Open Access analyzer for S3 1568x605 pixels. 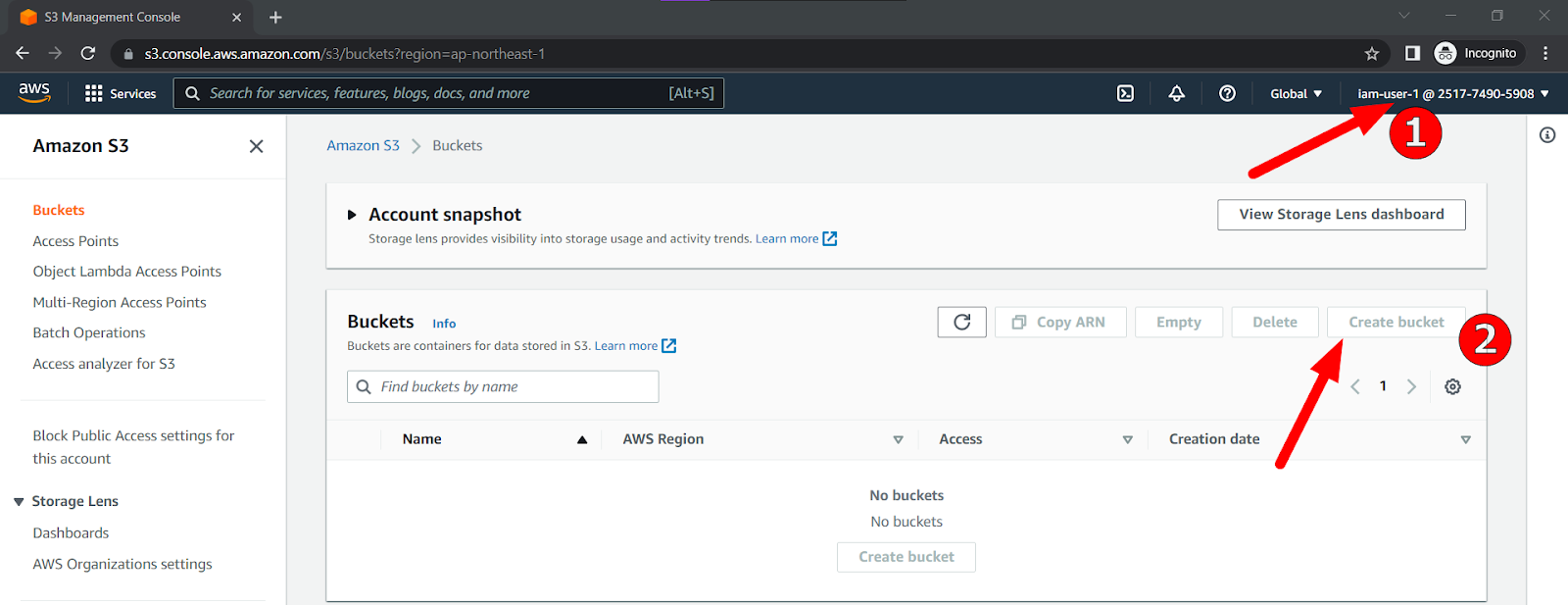104,364
